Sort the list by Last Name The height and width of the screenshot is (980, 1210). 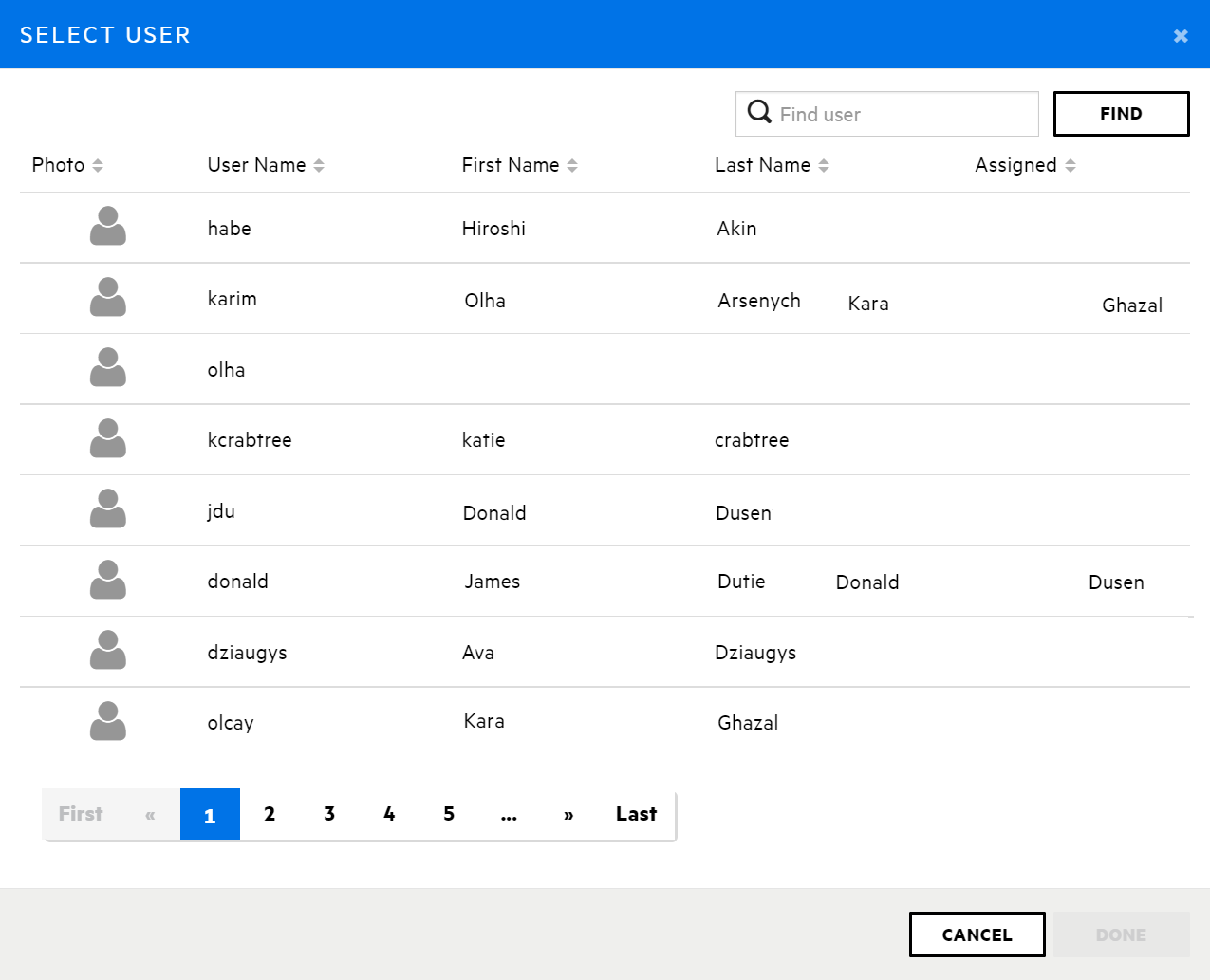click(824, 166)
